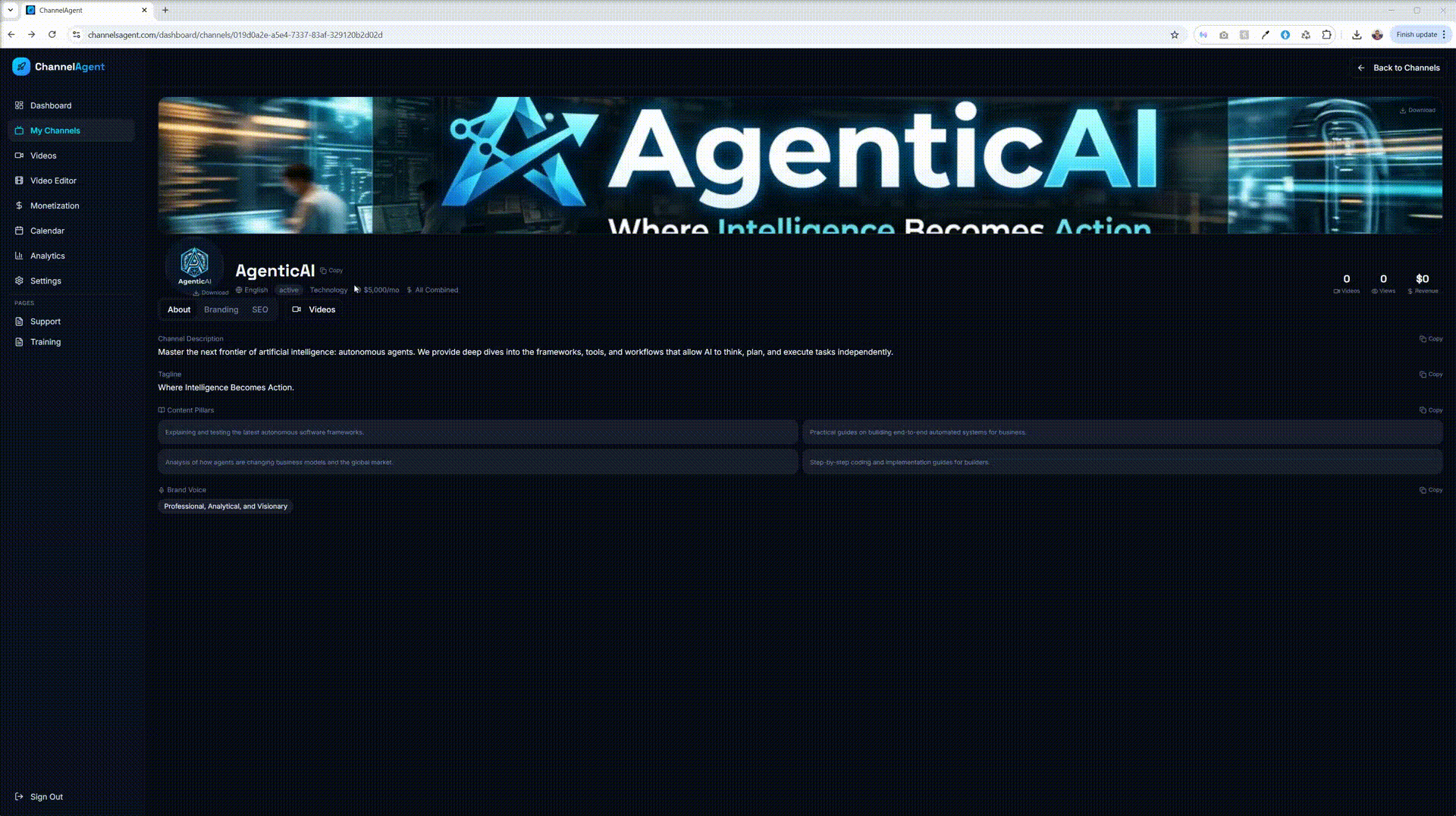This screenshot has height=816, width=1456.
Task: Copy the AgenticAI channel name
Action: click(331, 271)
